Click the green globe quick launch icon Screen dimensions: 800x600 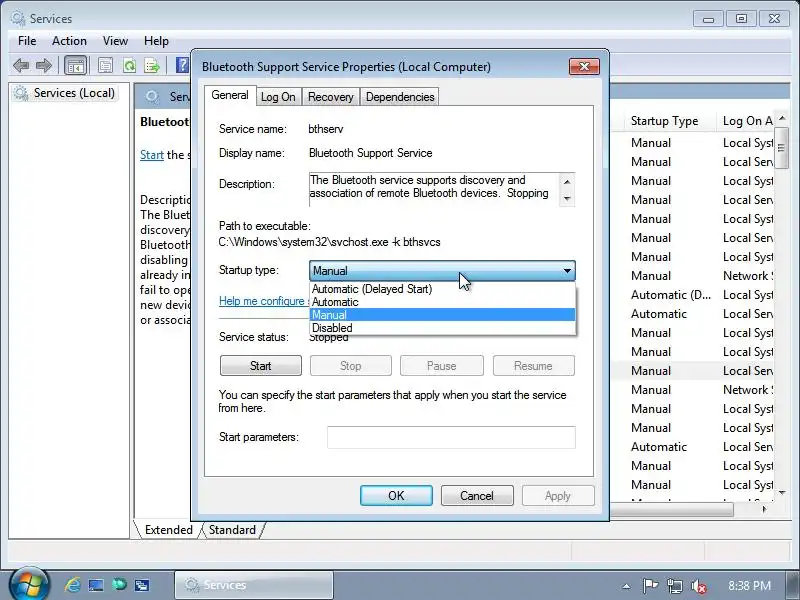119,584
